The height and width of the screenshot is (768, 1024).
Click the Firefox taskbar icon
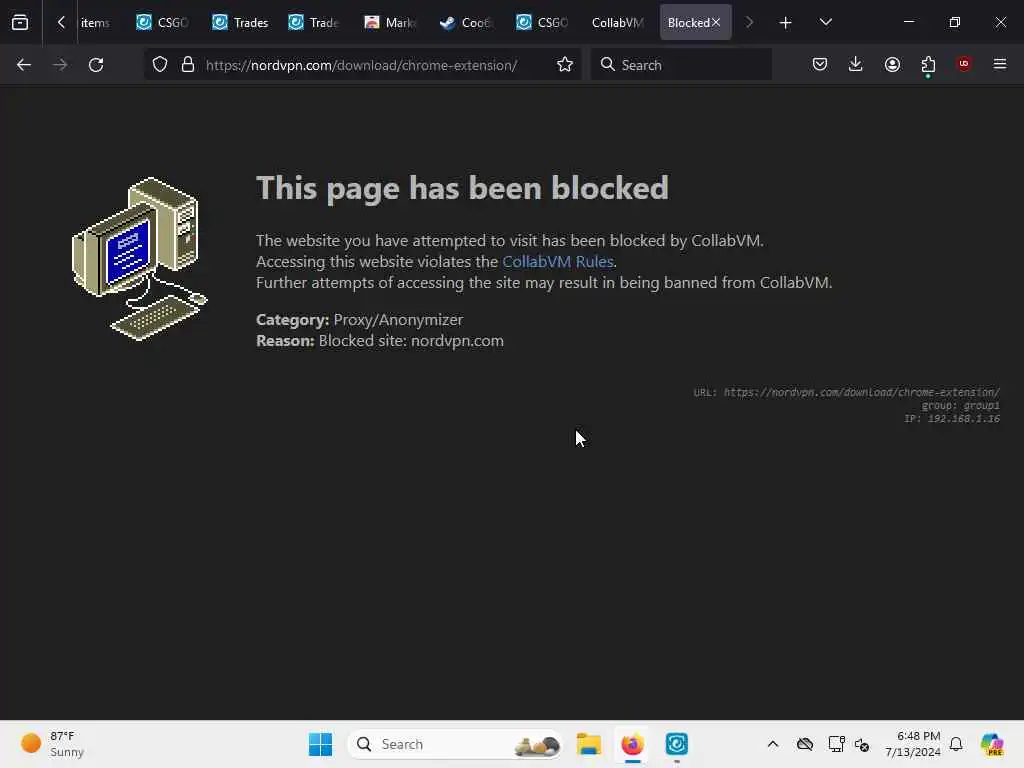tap(632, 744)
